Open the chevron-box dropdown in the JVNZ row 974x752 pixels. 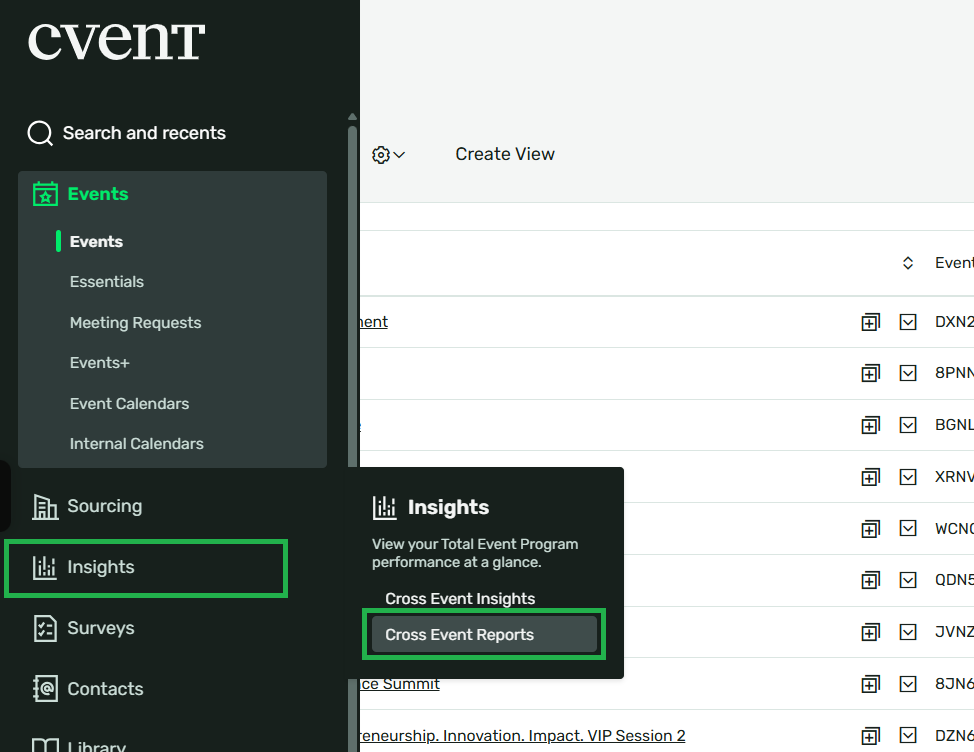(x=908, y=632)
